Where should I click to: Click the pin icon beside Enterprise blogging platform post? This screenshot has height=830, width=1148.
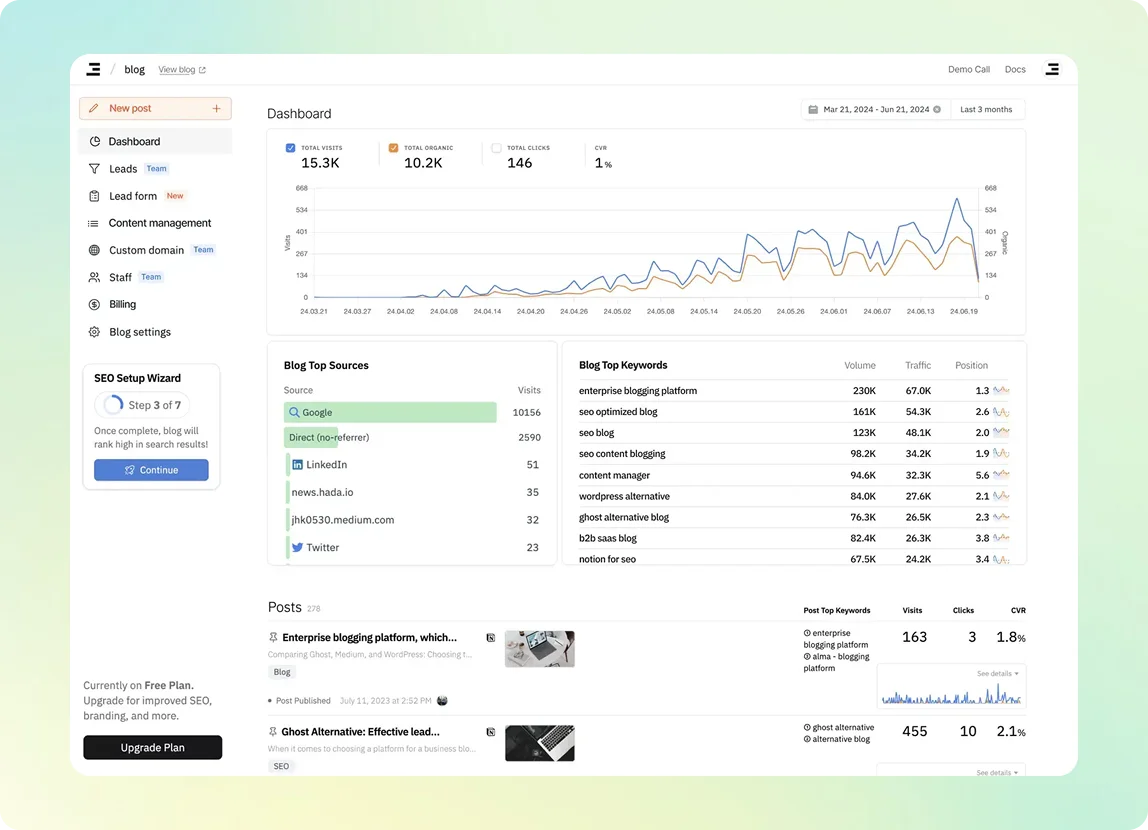coord(273,637)
